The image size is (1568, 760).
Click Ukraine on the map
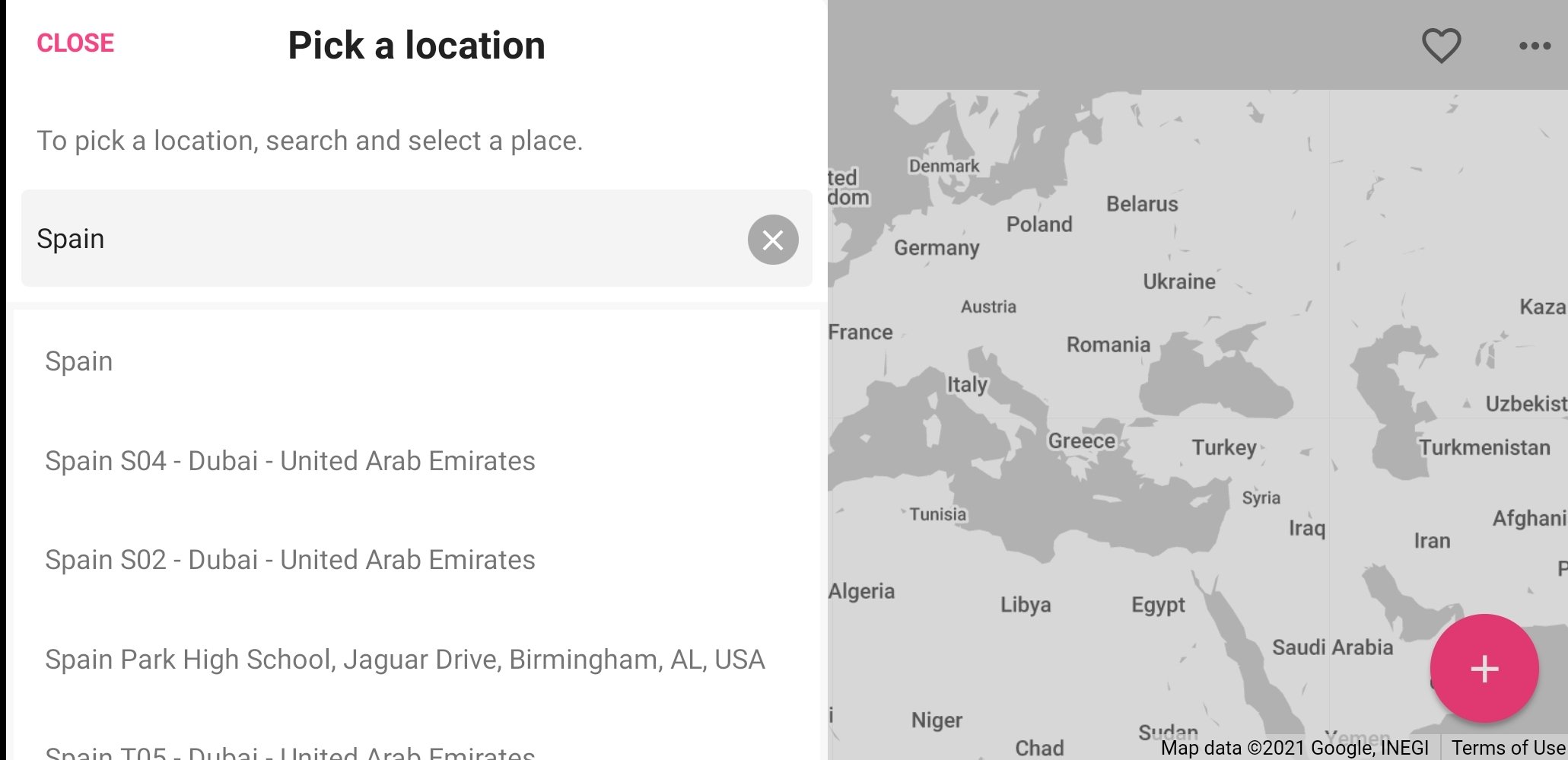coord(1178,281)
